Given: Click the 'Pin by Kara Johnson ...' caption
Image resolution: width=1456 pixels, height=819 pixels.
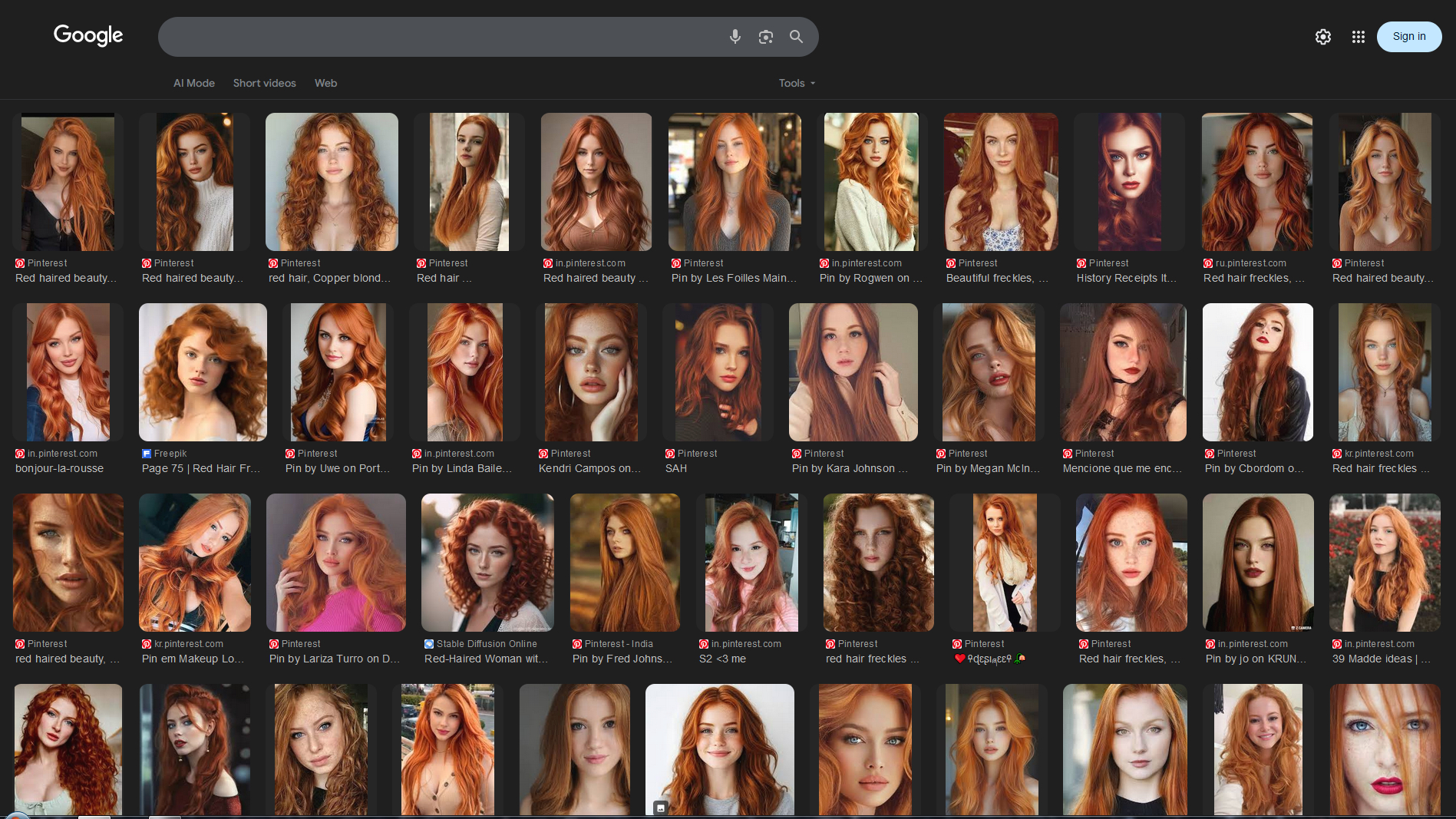Looking at the screenshot, I should click(x=850, y=468).
